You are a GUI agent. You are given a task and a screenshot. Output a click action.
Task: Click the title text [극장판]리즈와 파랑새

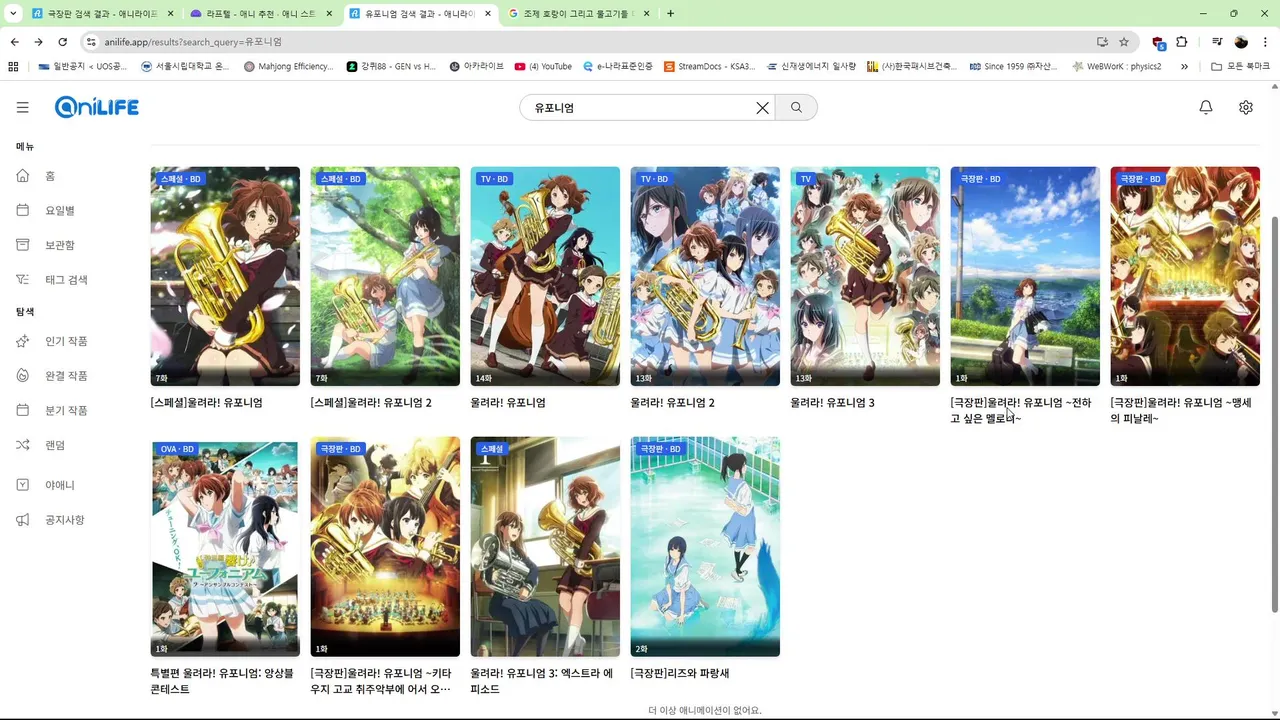(x=680, y=674)
